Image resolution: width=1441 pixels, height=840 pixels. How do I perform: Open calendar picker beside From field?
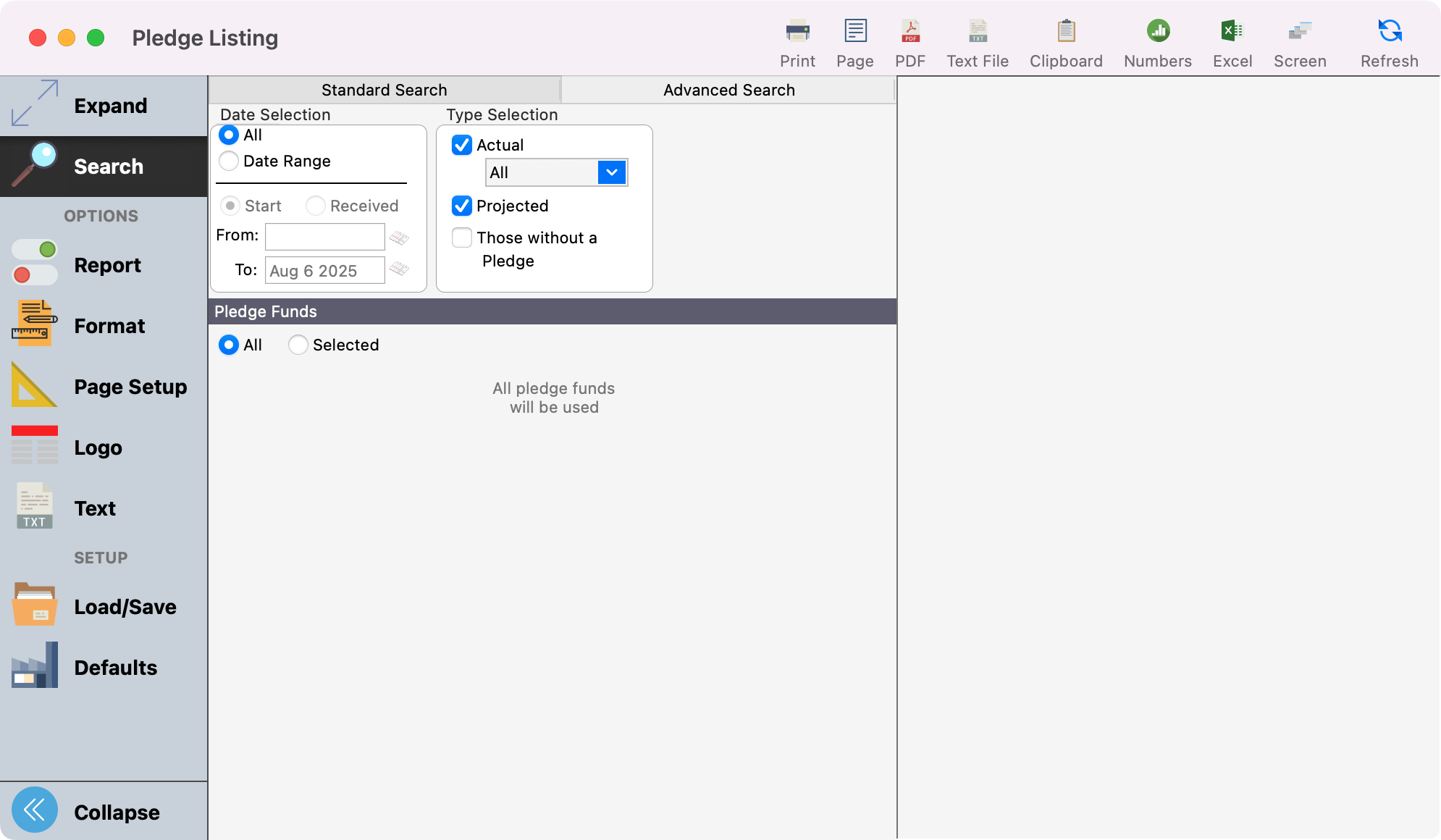[x=399, y=238]
